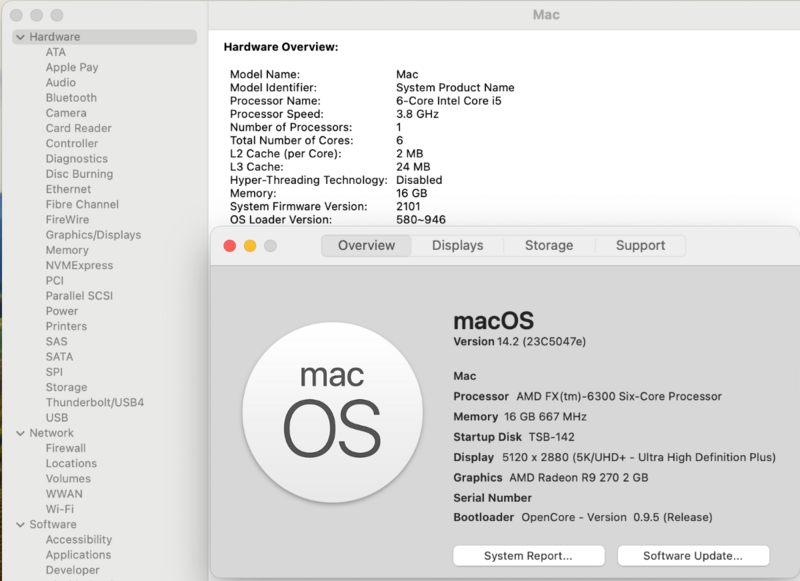This screenshot has height=581, width=800.
Task: Switch to the Overview tab
Action: tap(366, 245)
